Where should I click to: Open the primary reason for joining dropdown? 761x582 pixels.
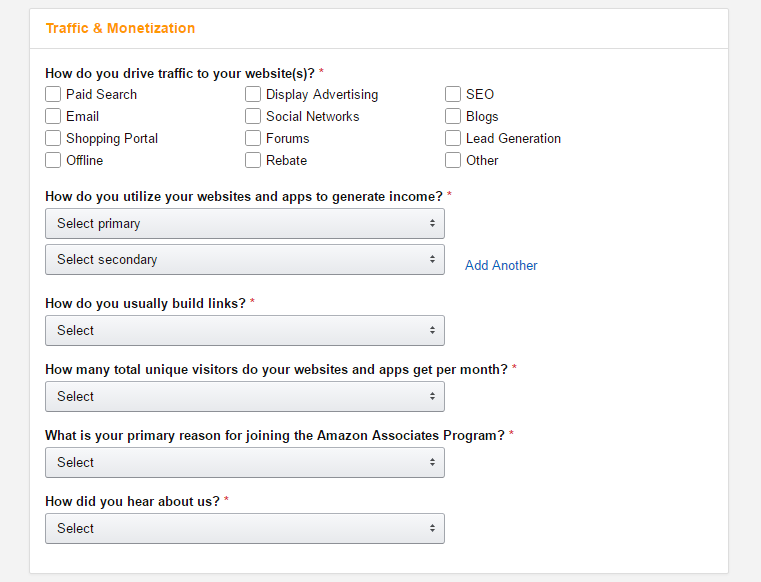pyautogui.click(x=245, y=462)
